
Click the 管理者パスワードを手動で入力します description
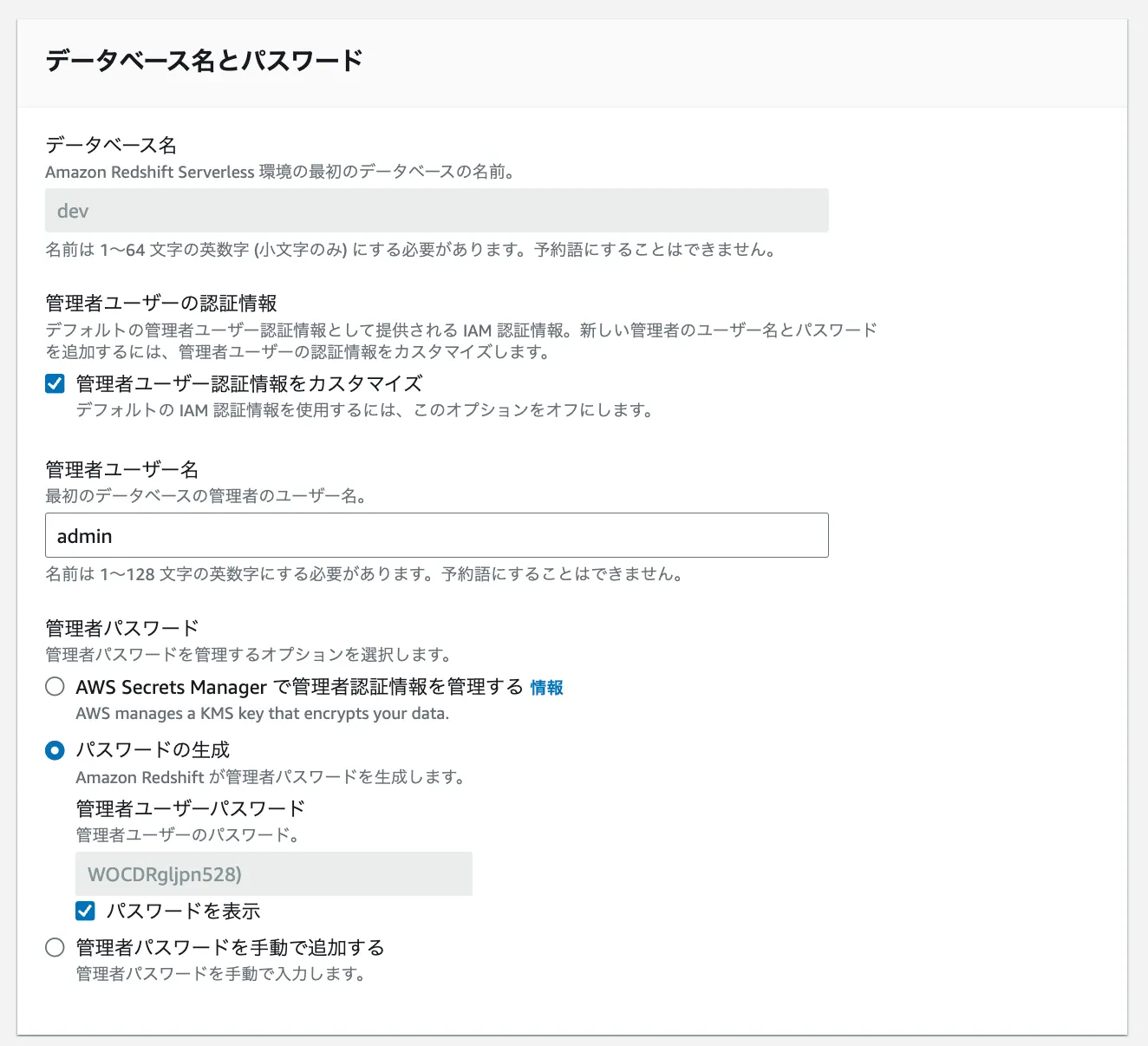click(x=220, y=974)
